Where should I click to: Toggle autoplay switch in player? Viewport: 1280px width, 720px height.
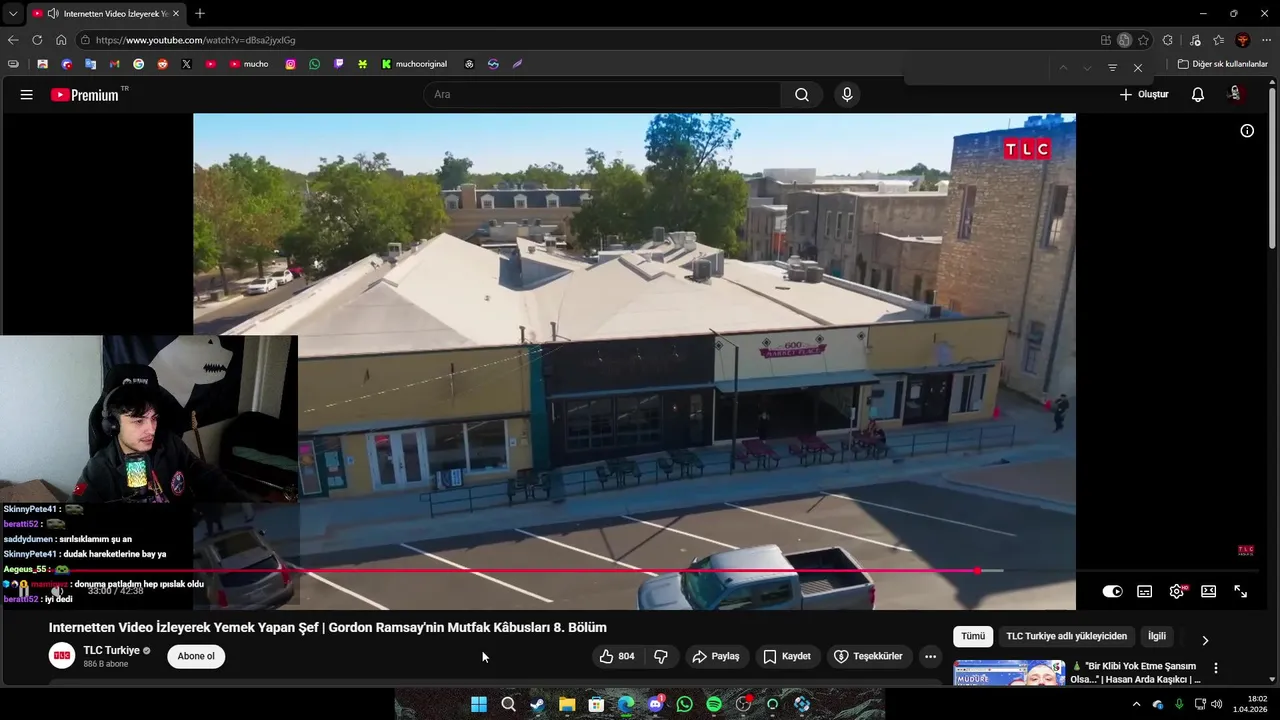click(x=1112, y=591)
